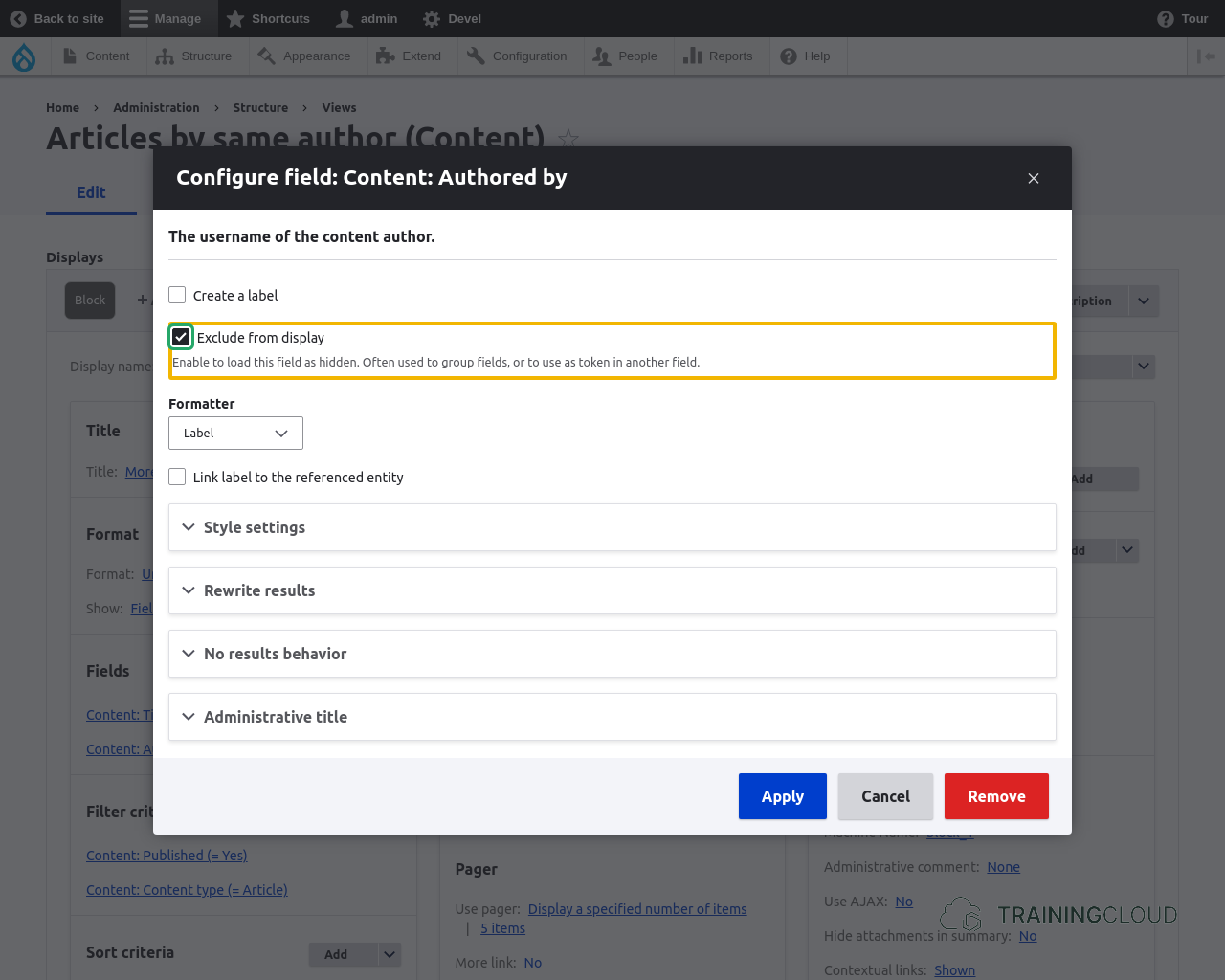Click the Structure hierarchy icon
Image resolution: width=1225 pixels, height=980 pixels.
click(165, 56)
